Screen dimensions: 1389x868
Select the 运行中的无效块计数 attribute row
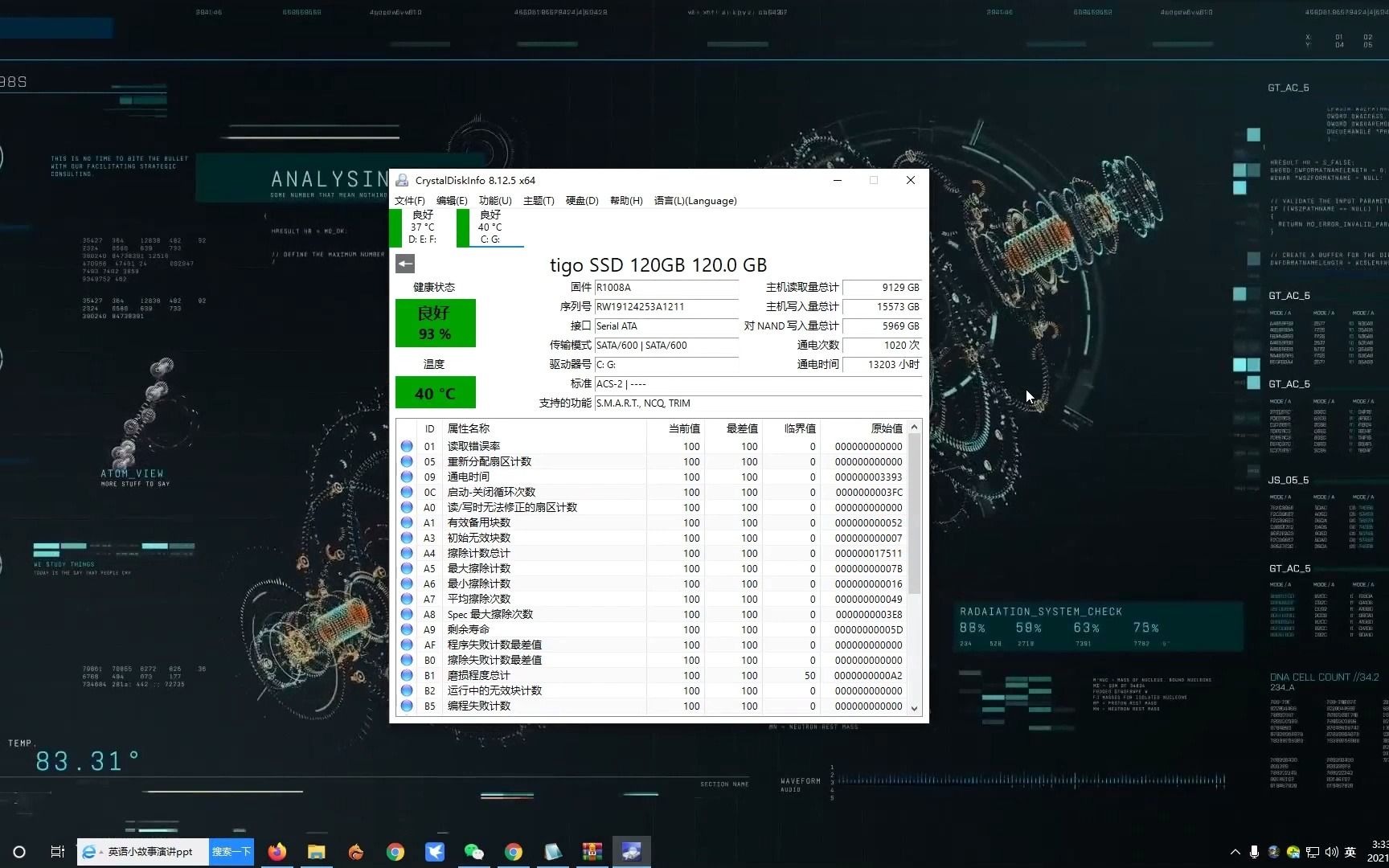[651, 690]
